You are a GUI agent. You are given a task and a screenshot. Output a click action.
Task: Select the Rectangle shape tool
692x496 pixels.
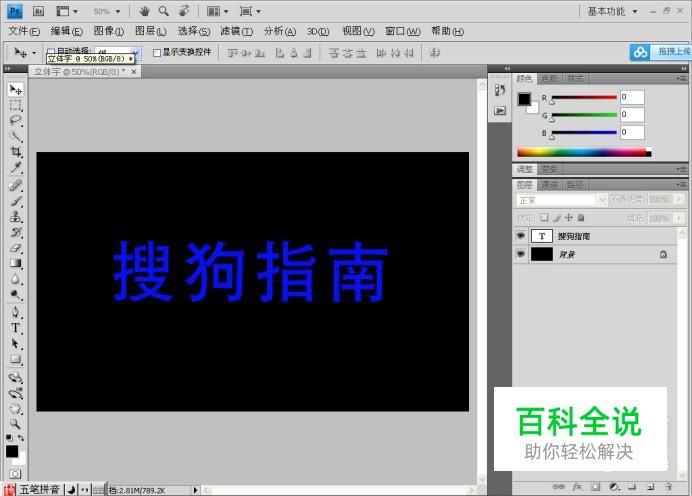[15, 359]
